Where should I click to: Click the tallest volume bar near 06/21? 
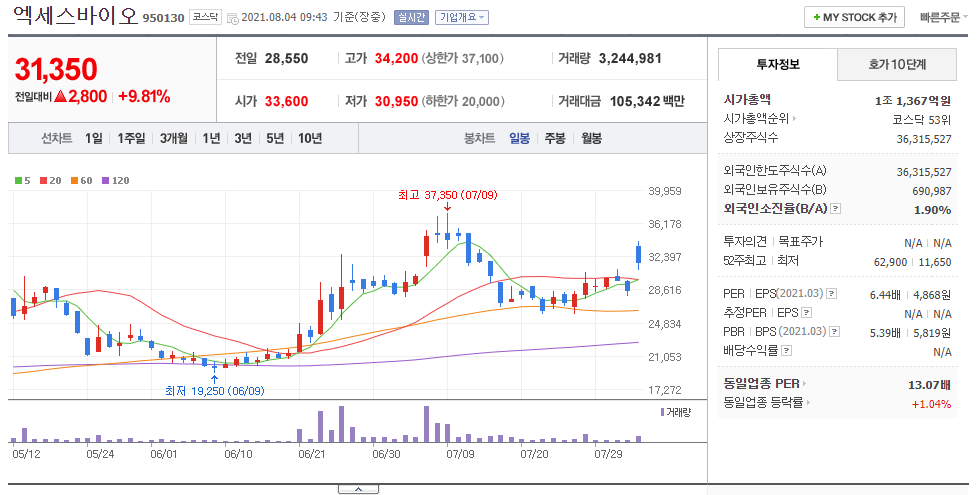pos(341,424)
